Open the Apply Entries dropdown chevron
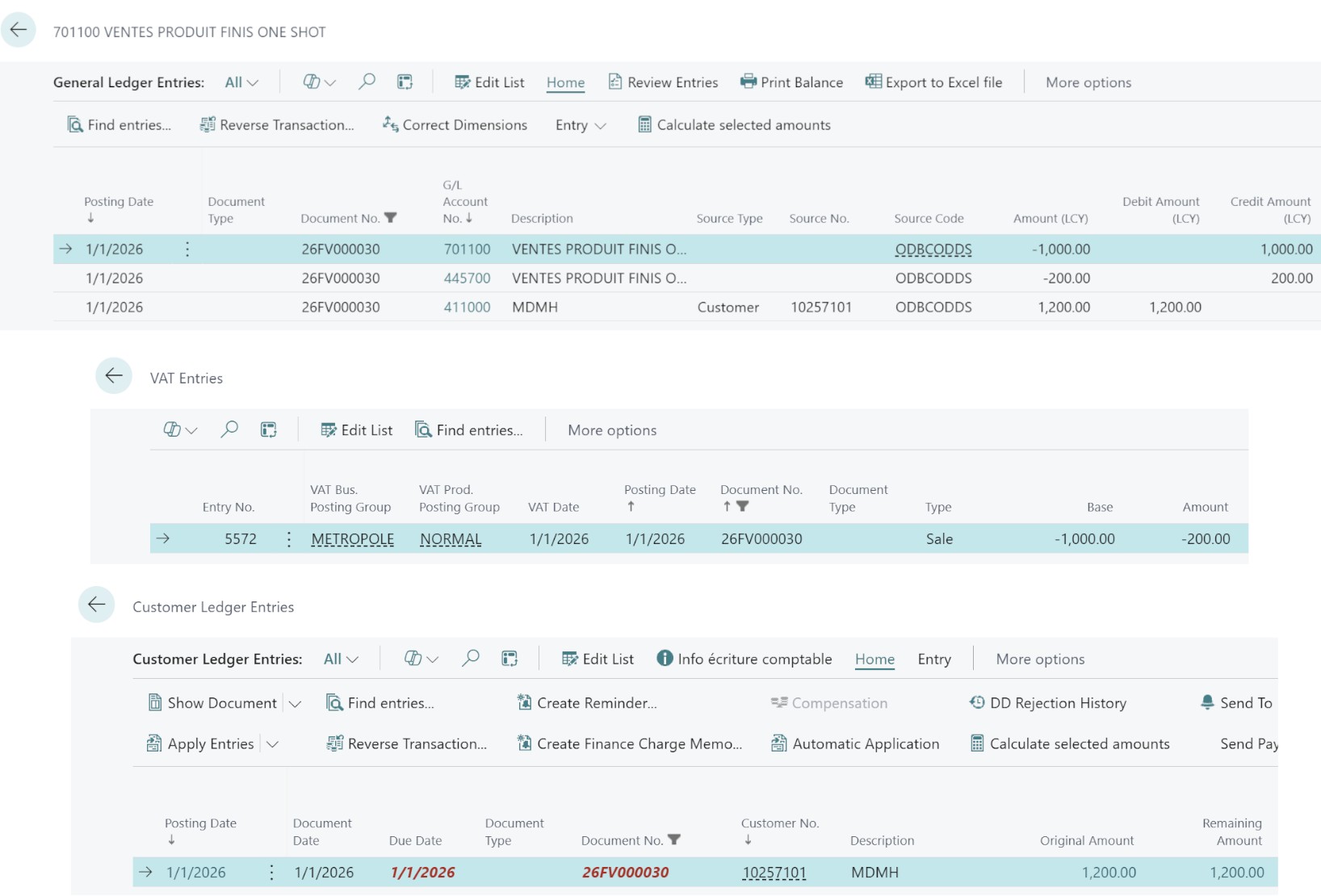Screen dimensions: 1321x896 coord(273,744)
